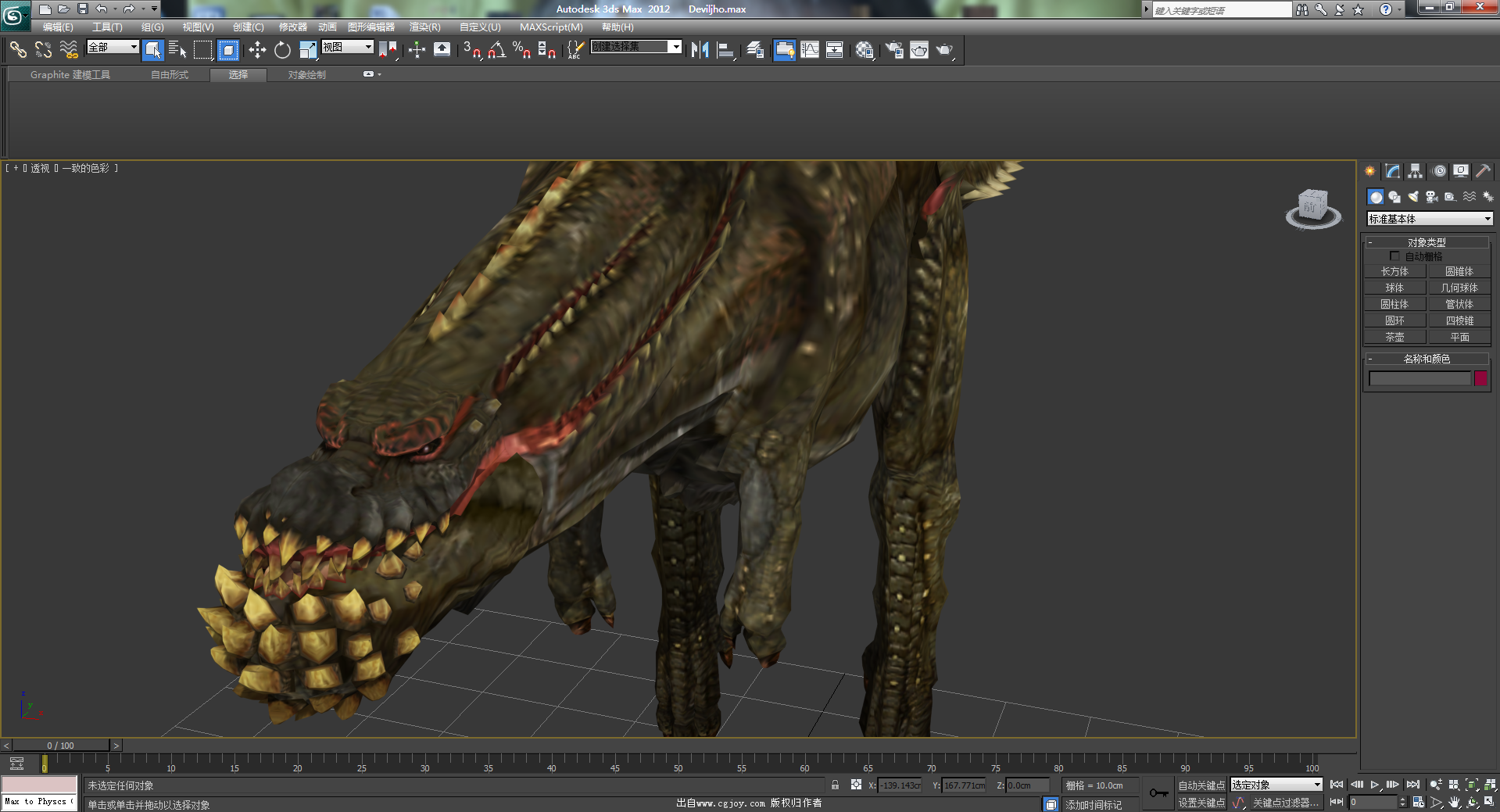Click the Mirror tool
Image resolution: width=1500 pixels, height=812 pixels.
point(700,50)
